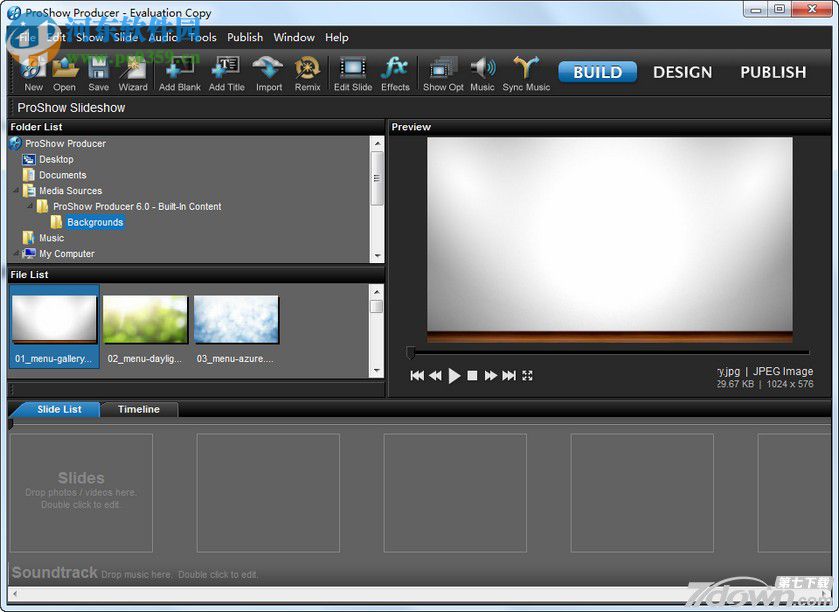The width and height of the screenshot is (839, 612).
Task: Open the Import tool
Action: [x=267, y=72]
